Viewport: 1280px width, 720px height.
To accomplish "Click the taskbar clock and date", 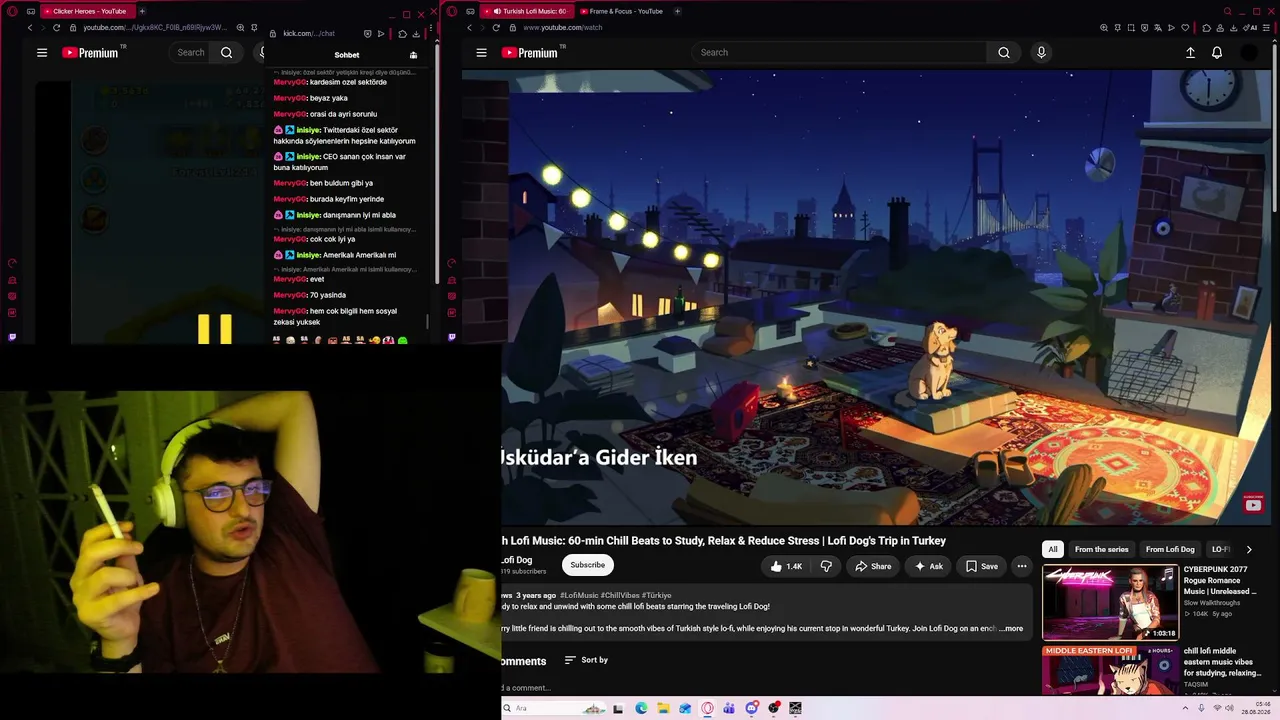I will [x=1256, y=708].
